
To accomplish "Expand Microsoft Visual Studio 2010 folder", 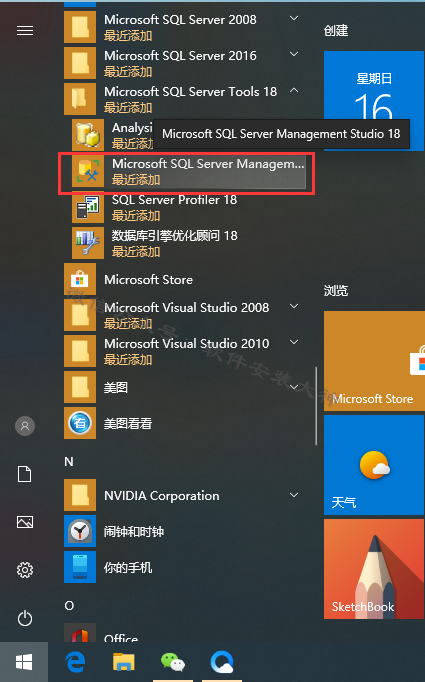I will [294, 342].
